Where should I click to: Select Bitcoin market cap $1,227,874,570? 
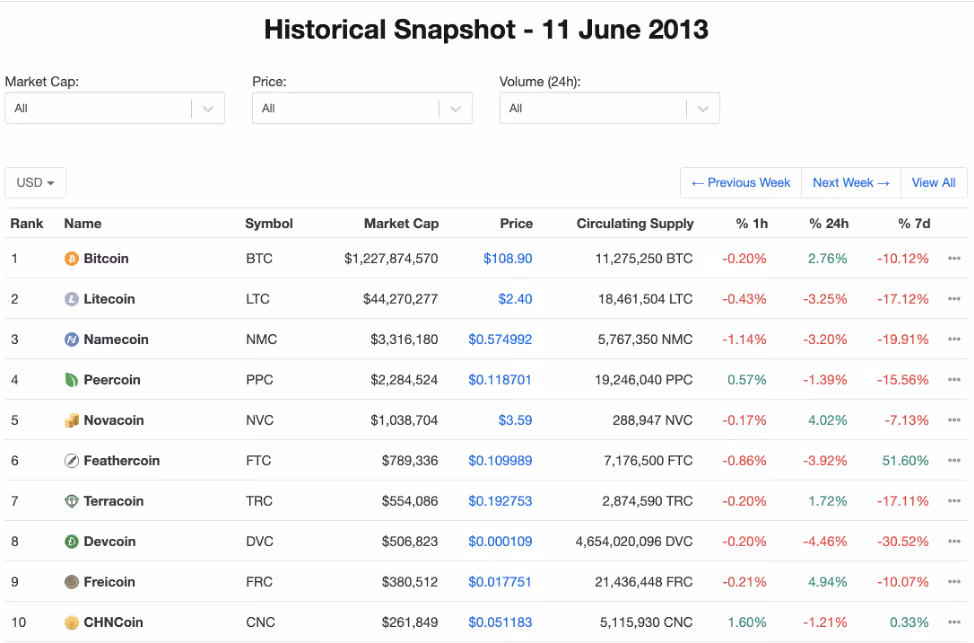391,258
